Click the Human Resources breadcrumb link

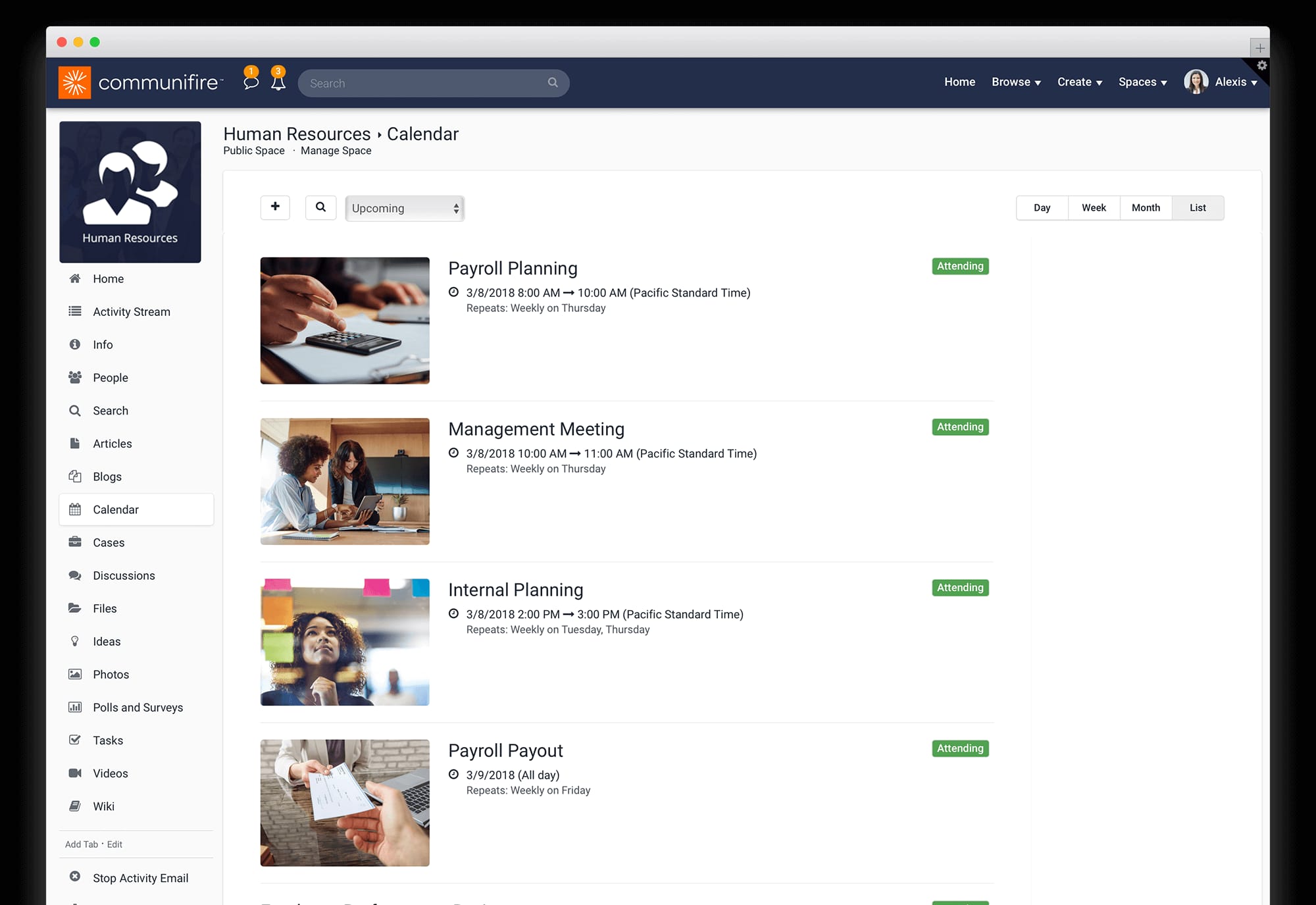(x=297, y=134)
